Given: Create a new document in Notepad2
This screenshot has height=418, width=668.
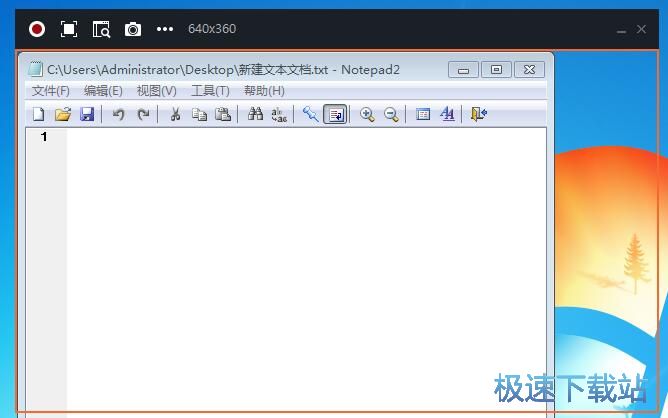Looking at the screenshot, I should point(39,114).
